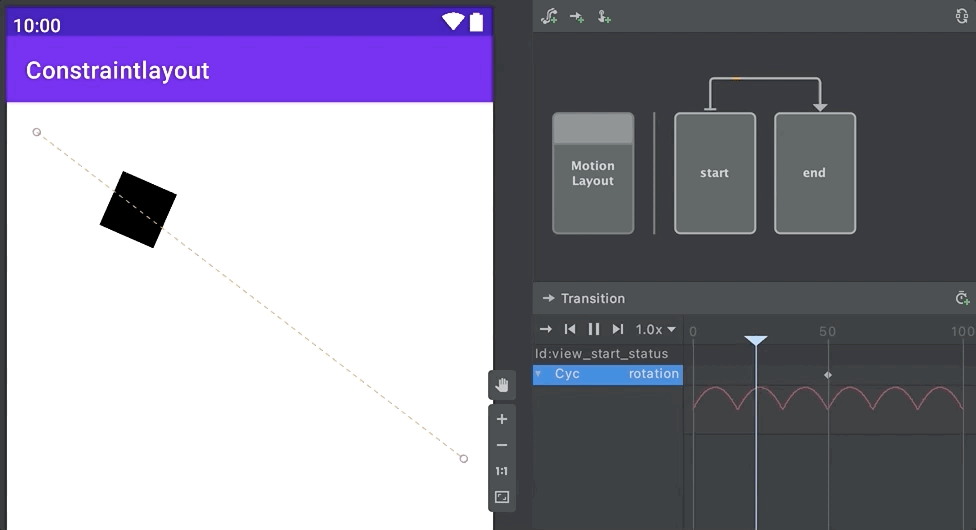
Task: Select the pan hand tool
Action: click(x=502, y=385)
